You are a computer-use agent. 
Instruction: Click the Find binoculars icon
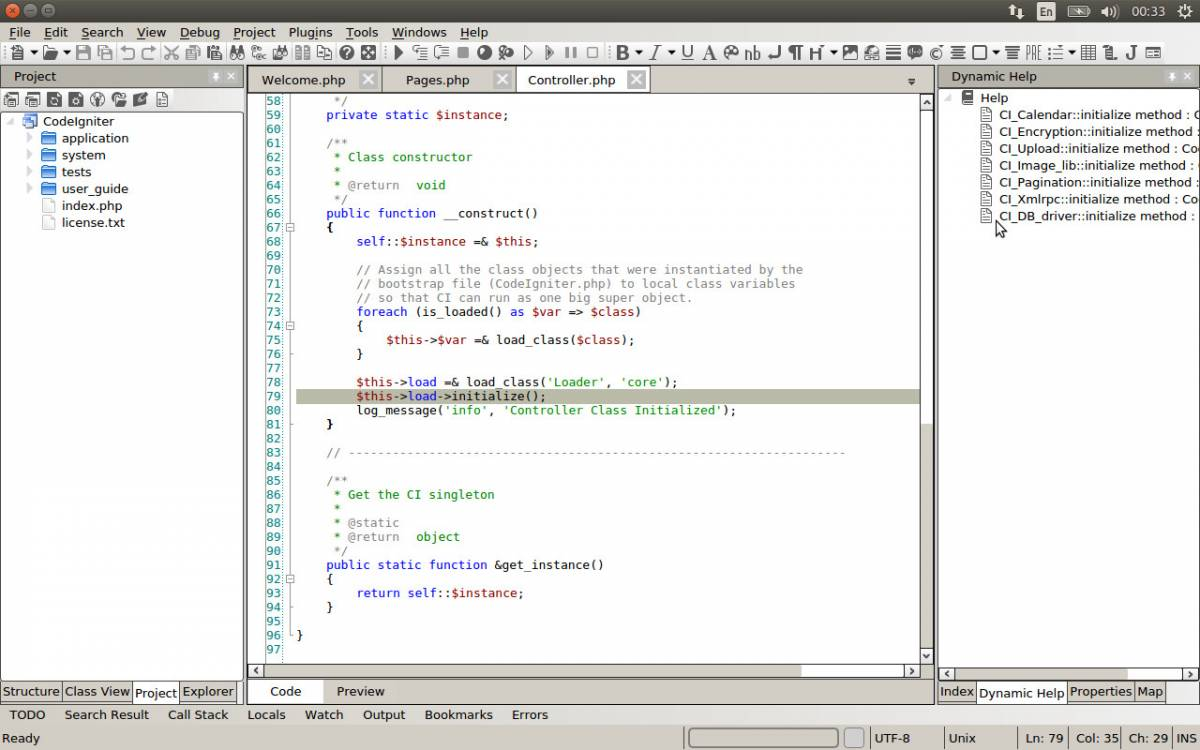coord(237,53)
